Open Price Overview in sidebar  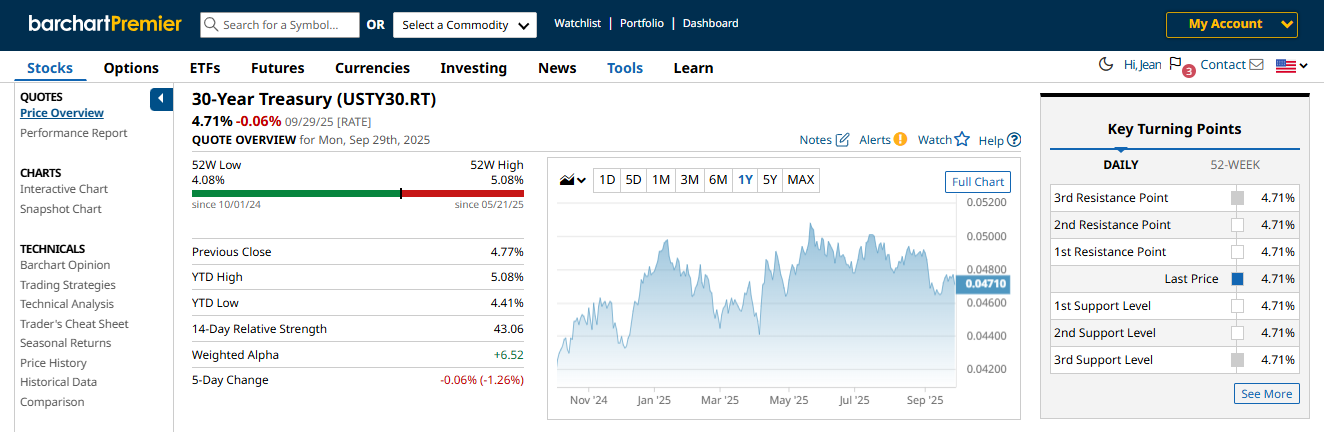62,113
